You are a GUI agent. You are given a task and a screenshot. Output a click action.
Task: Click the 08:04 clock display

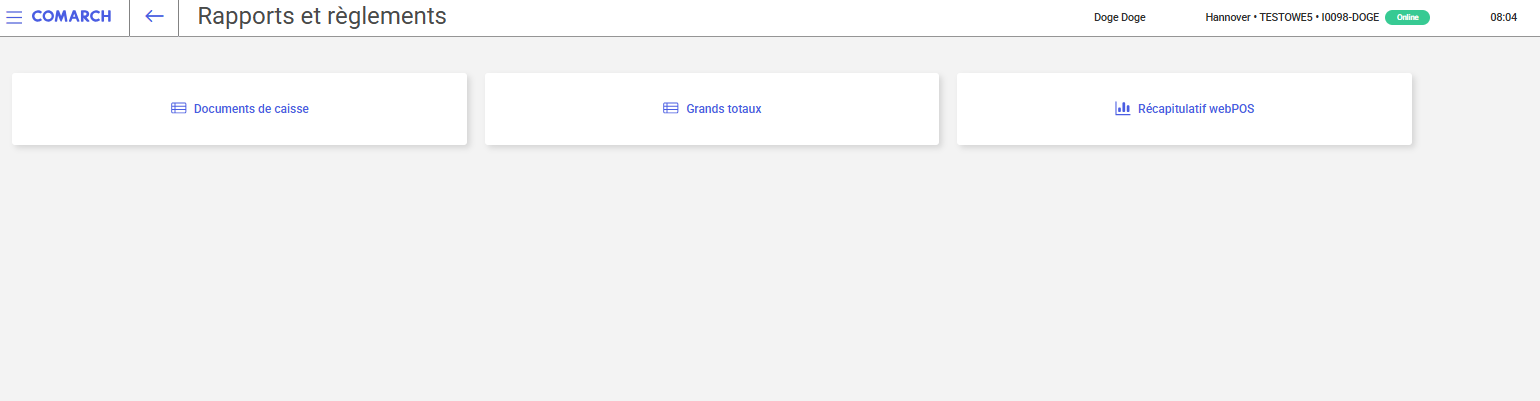click(1504, 17)
